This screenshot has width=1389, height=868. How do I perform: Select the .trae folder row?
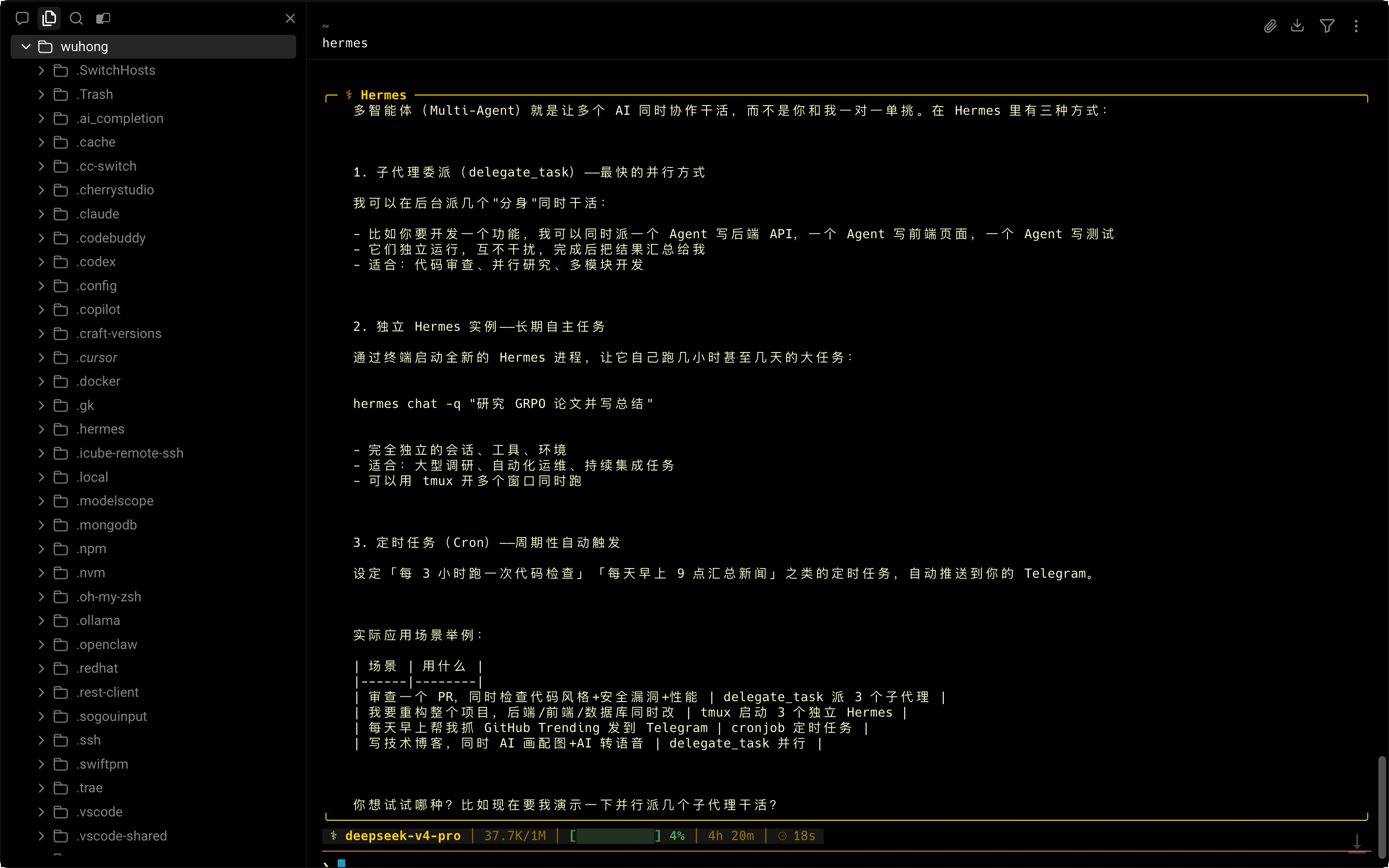click(x=153, y=787)
